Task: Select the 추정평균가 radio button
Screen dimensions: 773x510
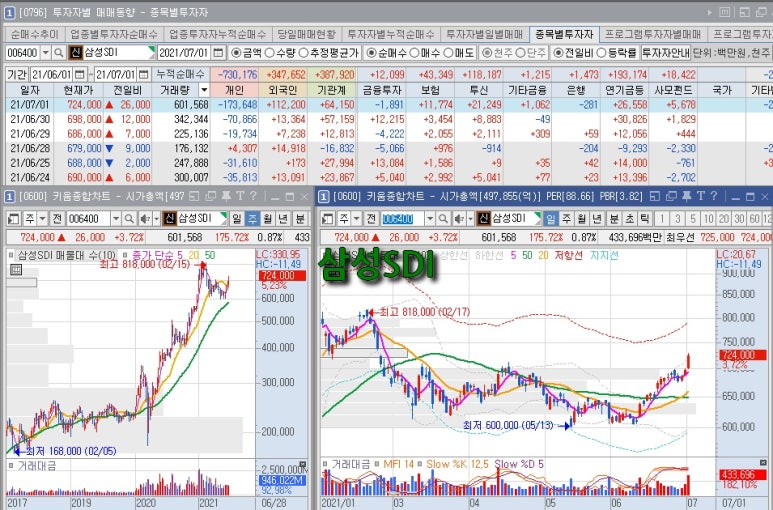Action: click(303, 52)
